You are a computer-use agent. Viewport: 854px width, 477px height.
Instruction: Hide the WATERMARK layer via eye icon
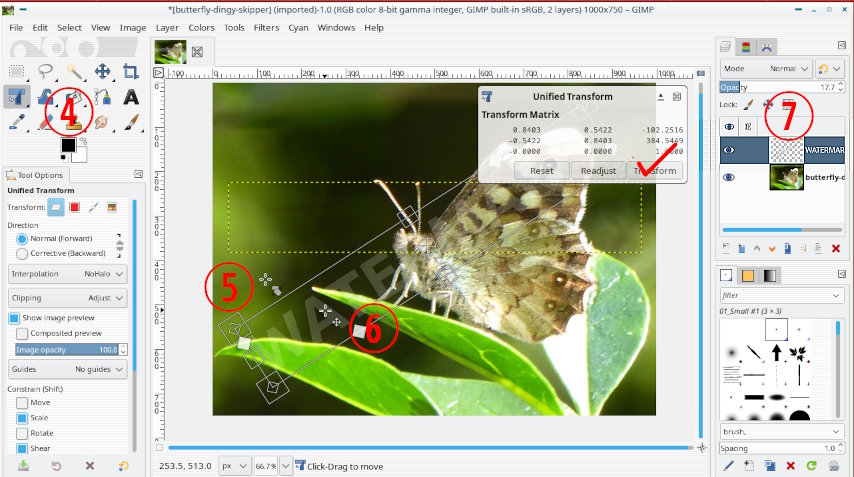click(x=729, y=151)
